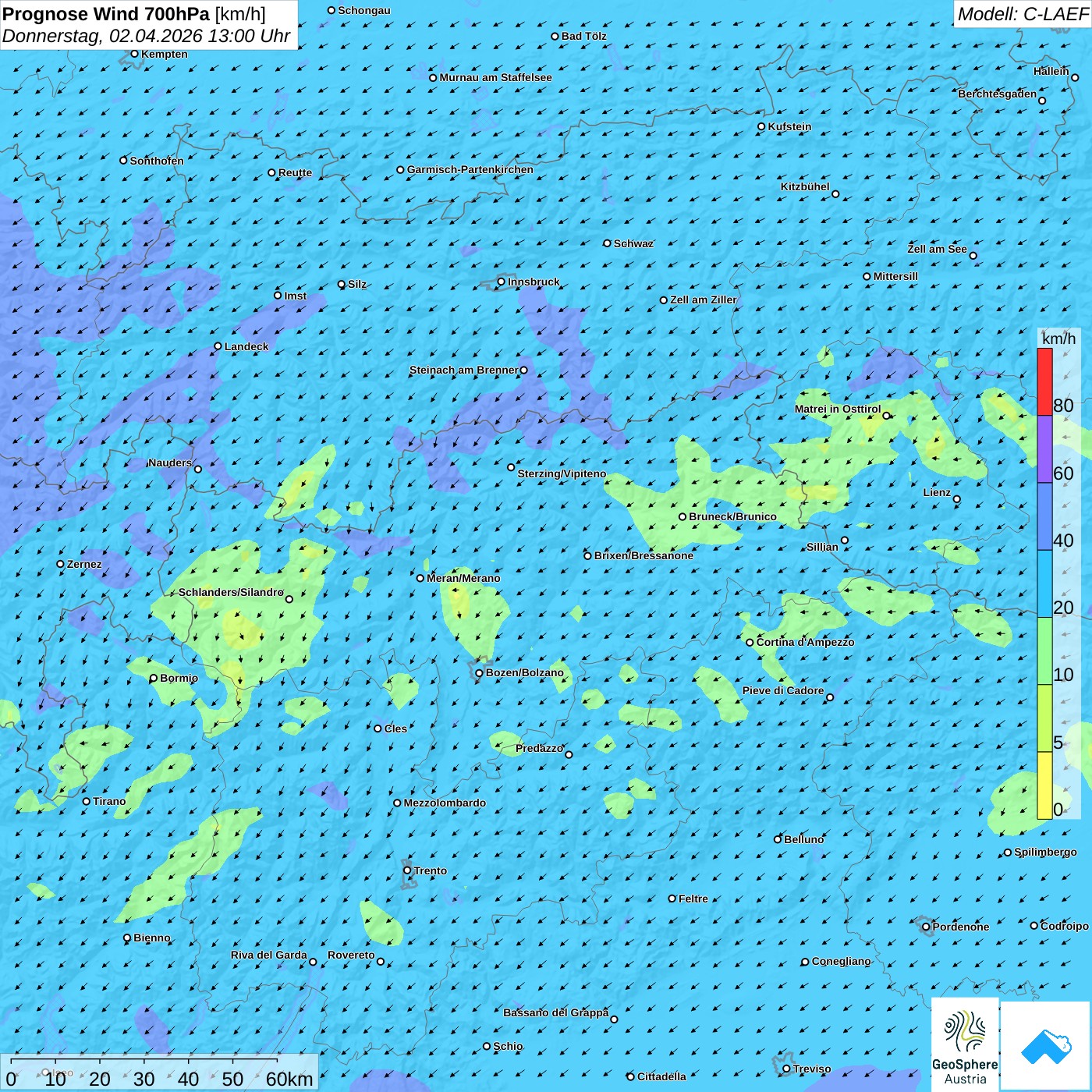Click the 'Brixen/Bressanone' label
This screenshot has width=1092, height=1092.
point(643,555)
